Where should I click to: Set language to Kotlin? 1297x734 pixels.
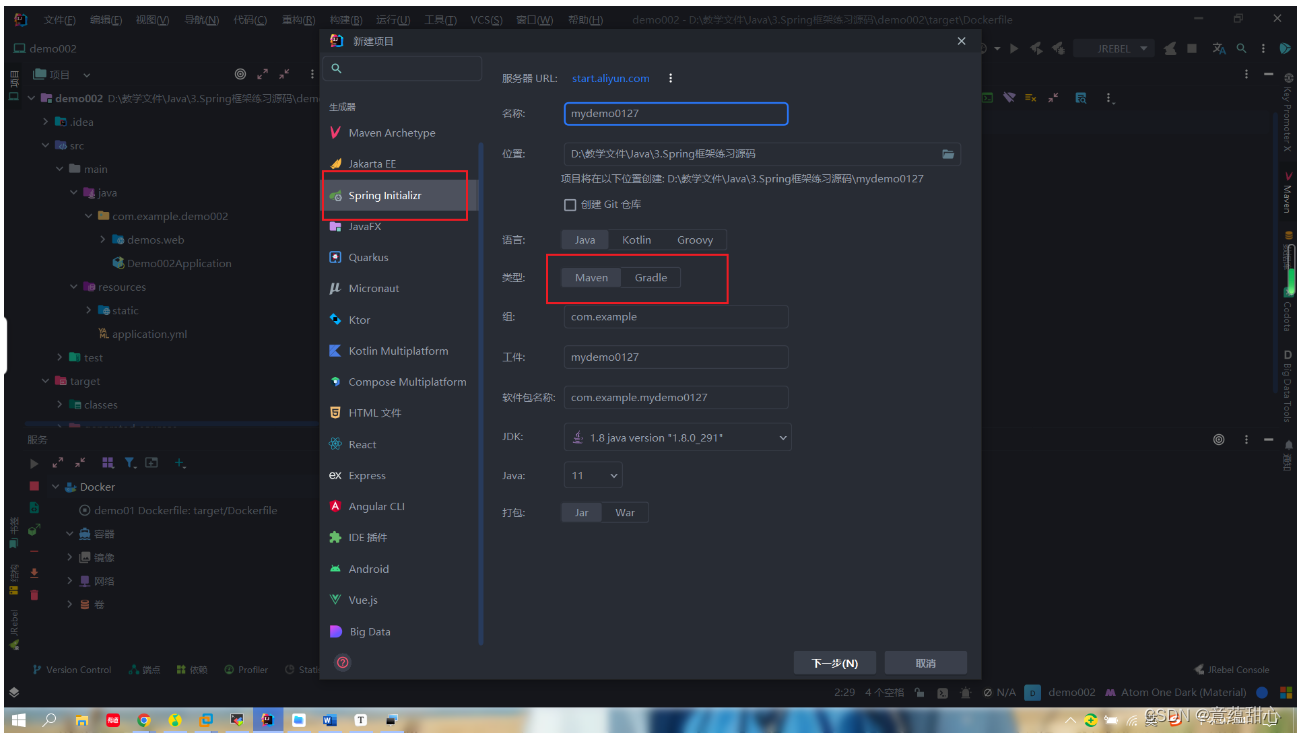click(x=637, y=240)
